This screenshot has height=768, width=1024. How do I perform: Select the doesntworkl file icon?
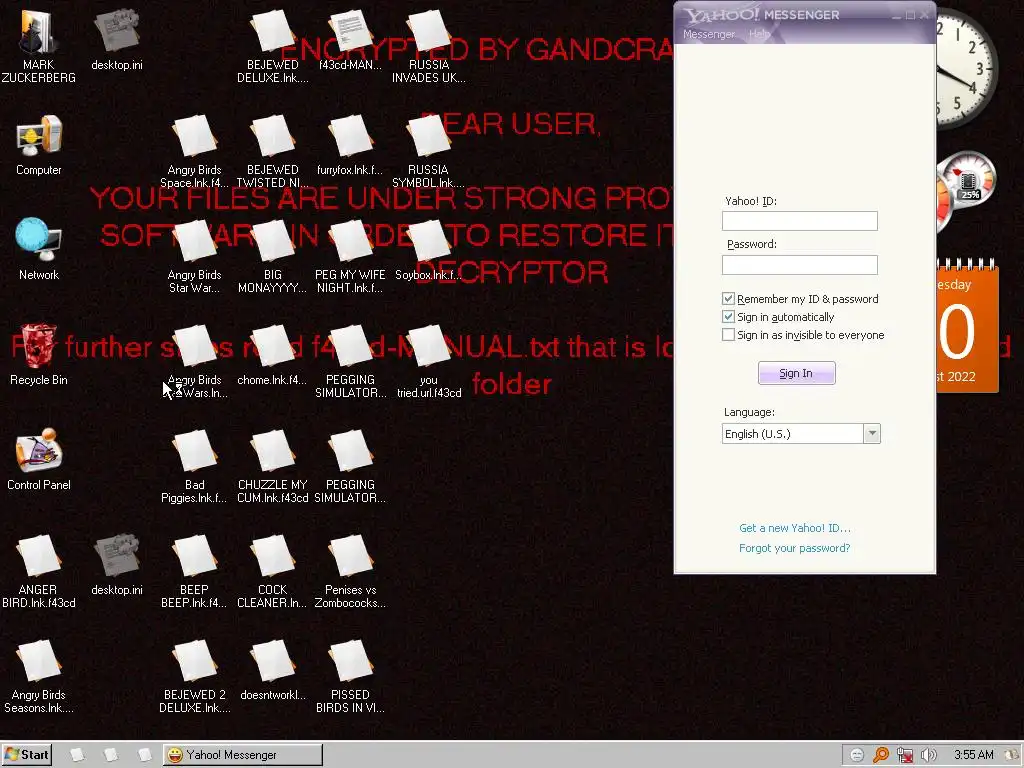272,670
